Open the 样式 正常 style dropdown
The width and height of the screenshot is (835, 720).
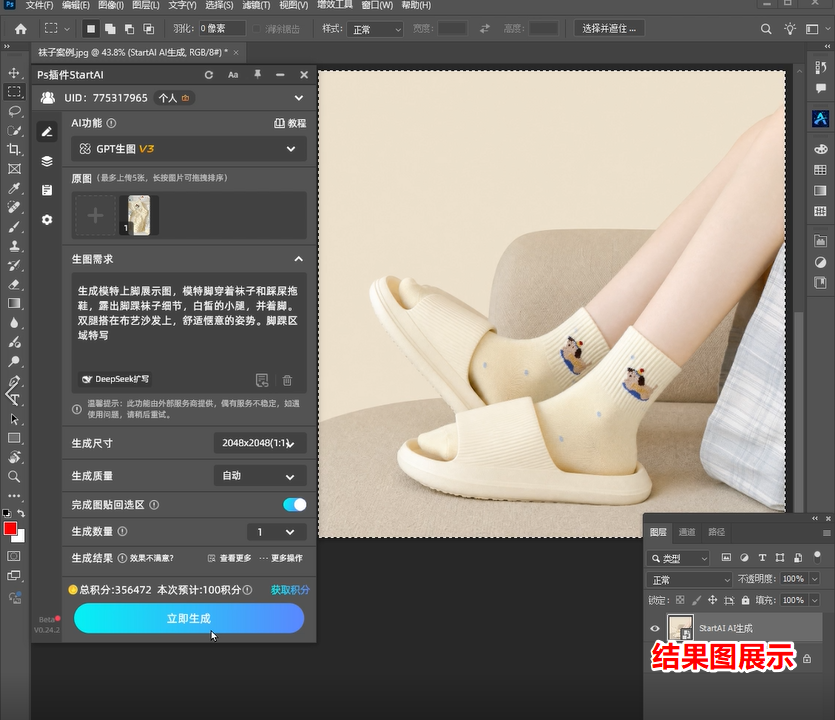pyautogui.click(x=375, y=29)
